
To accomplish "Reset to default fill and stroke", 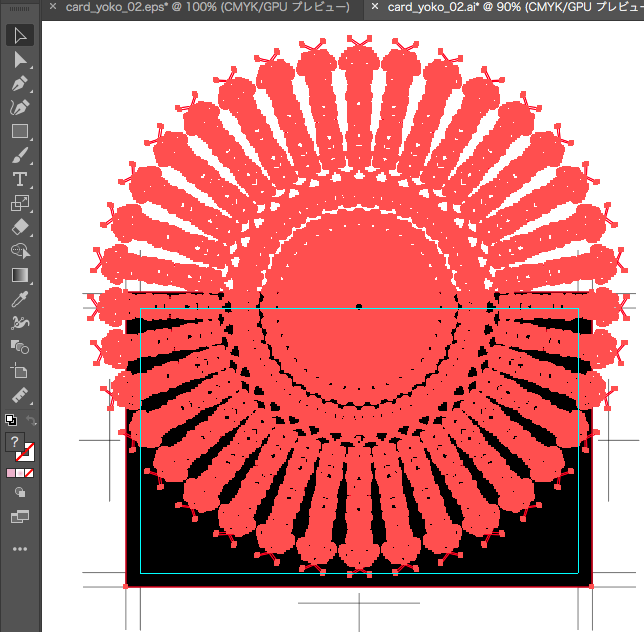I will click(10, 420).
